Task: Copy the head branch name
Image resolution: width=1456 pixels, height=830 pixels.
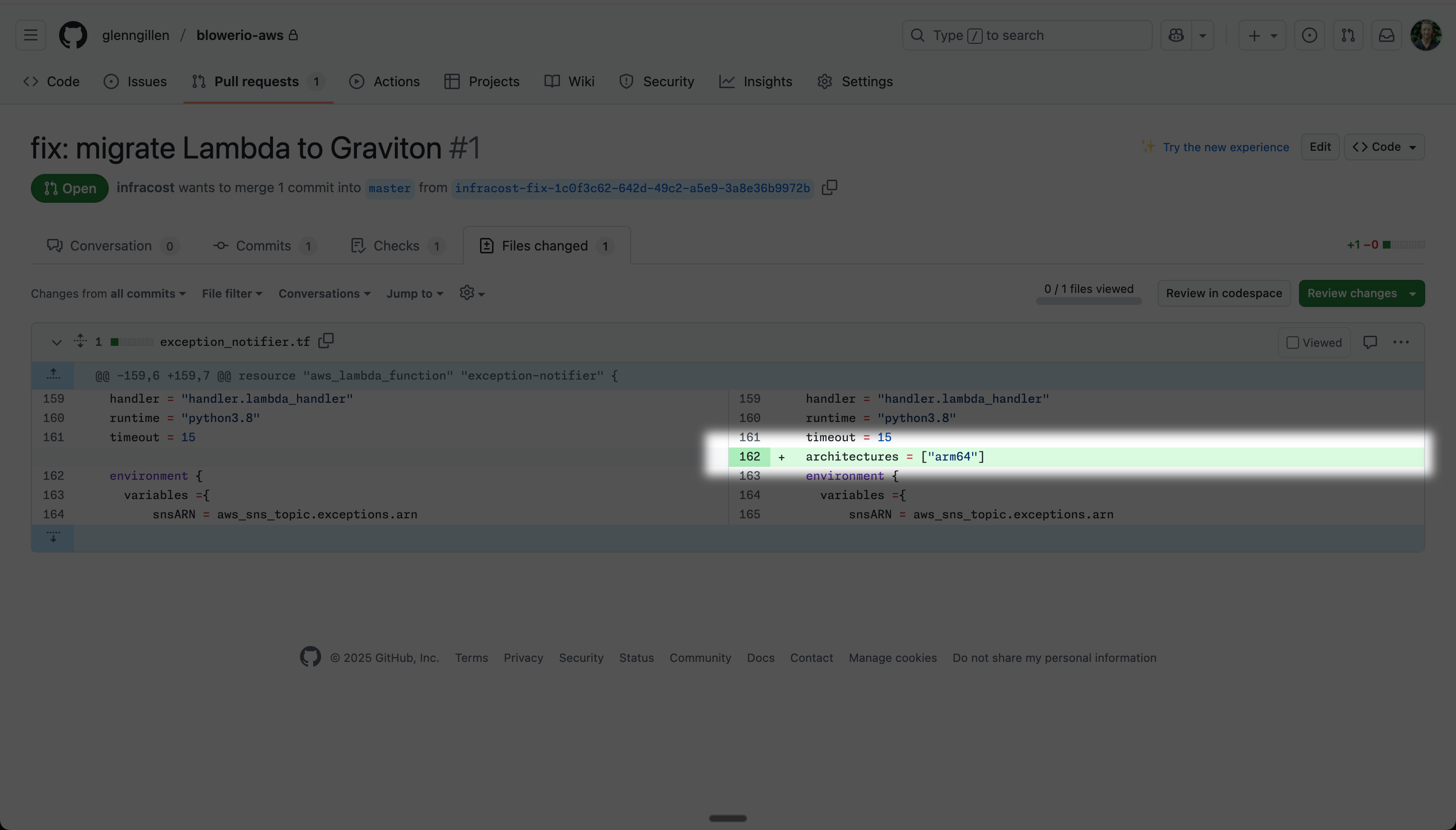Action: coord(830,187)
